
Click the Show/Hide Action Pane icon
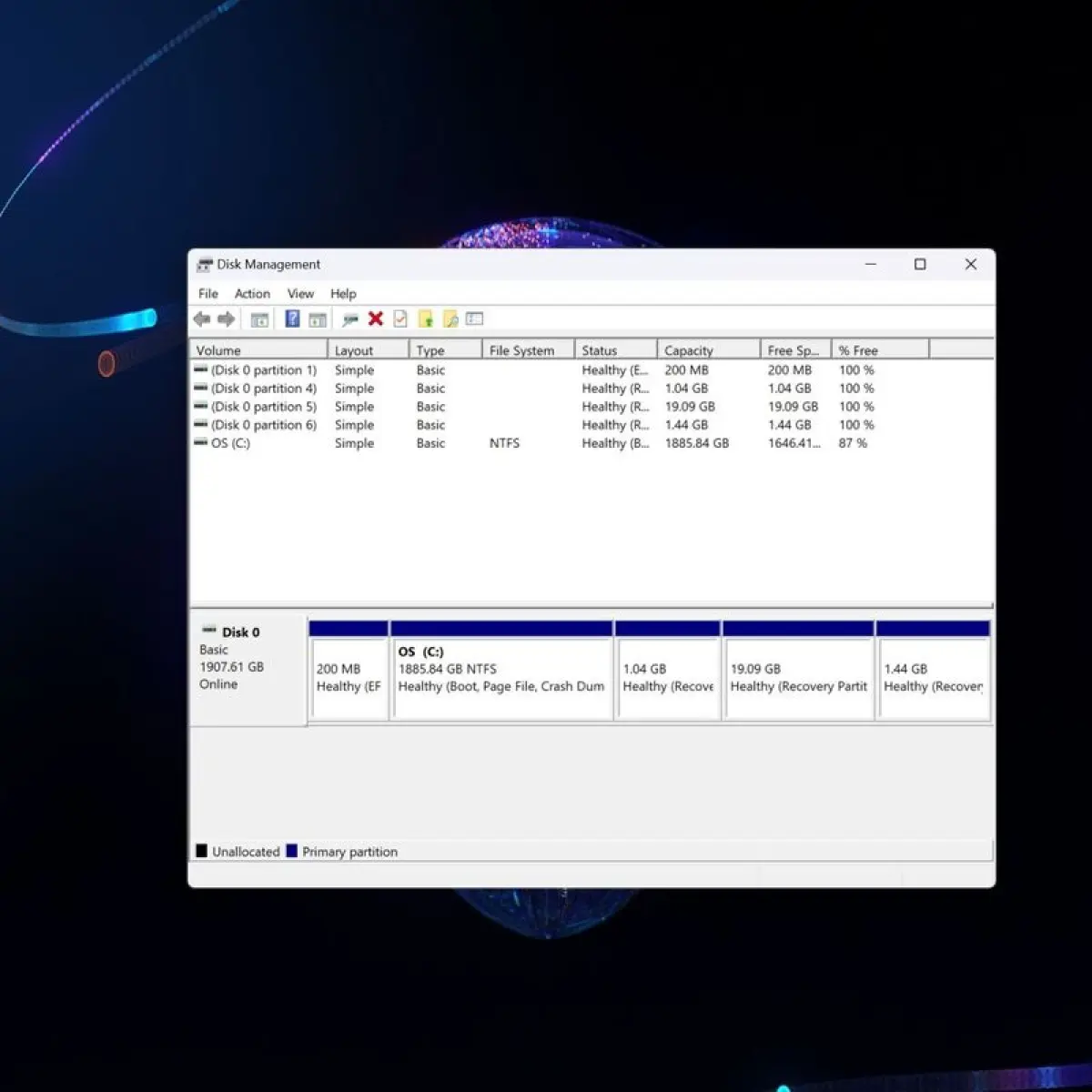(318, 319)
